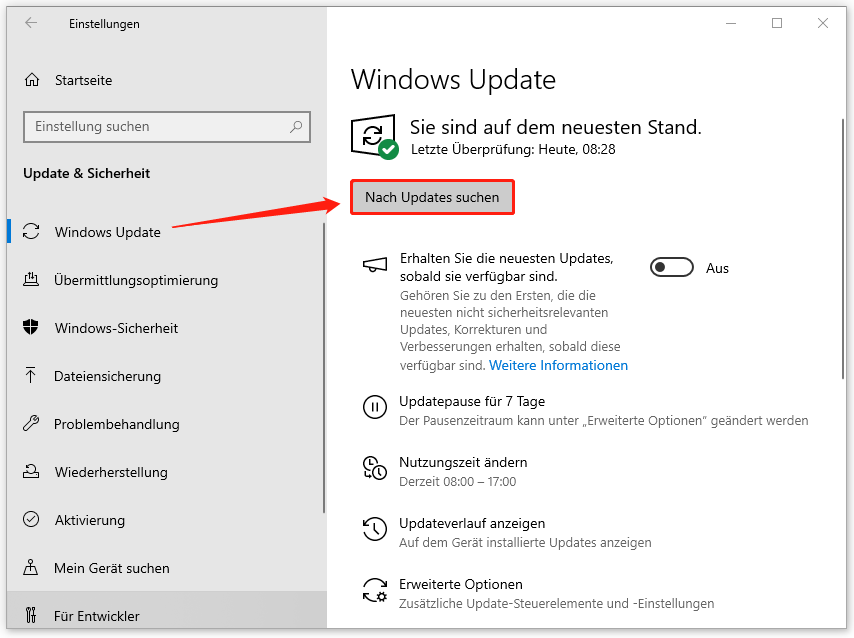
Task: Click the search magnifier icon
Action: 296,127
